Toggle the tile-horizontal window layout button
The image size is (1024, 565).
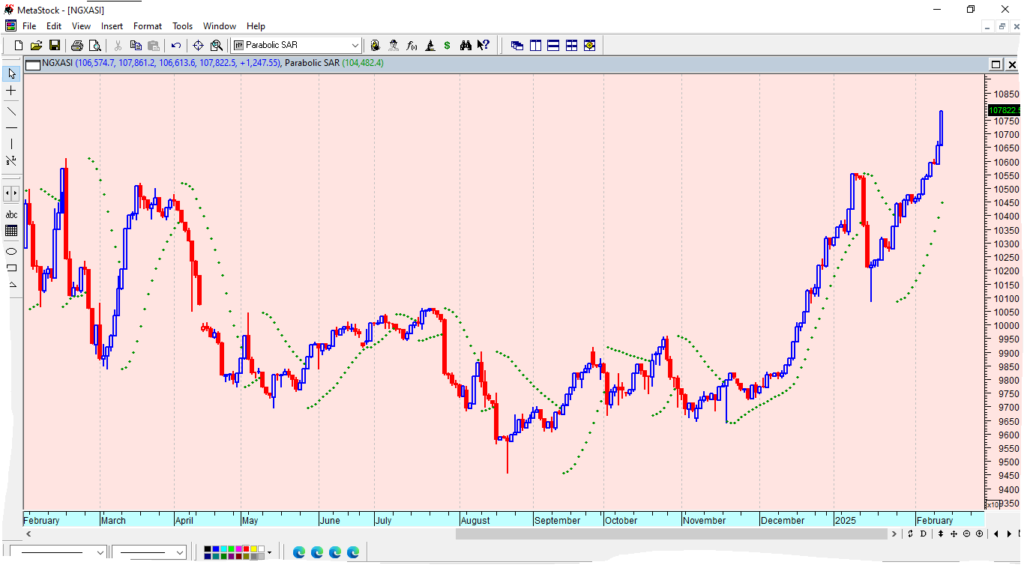point(553,45)
